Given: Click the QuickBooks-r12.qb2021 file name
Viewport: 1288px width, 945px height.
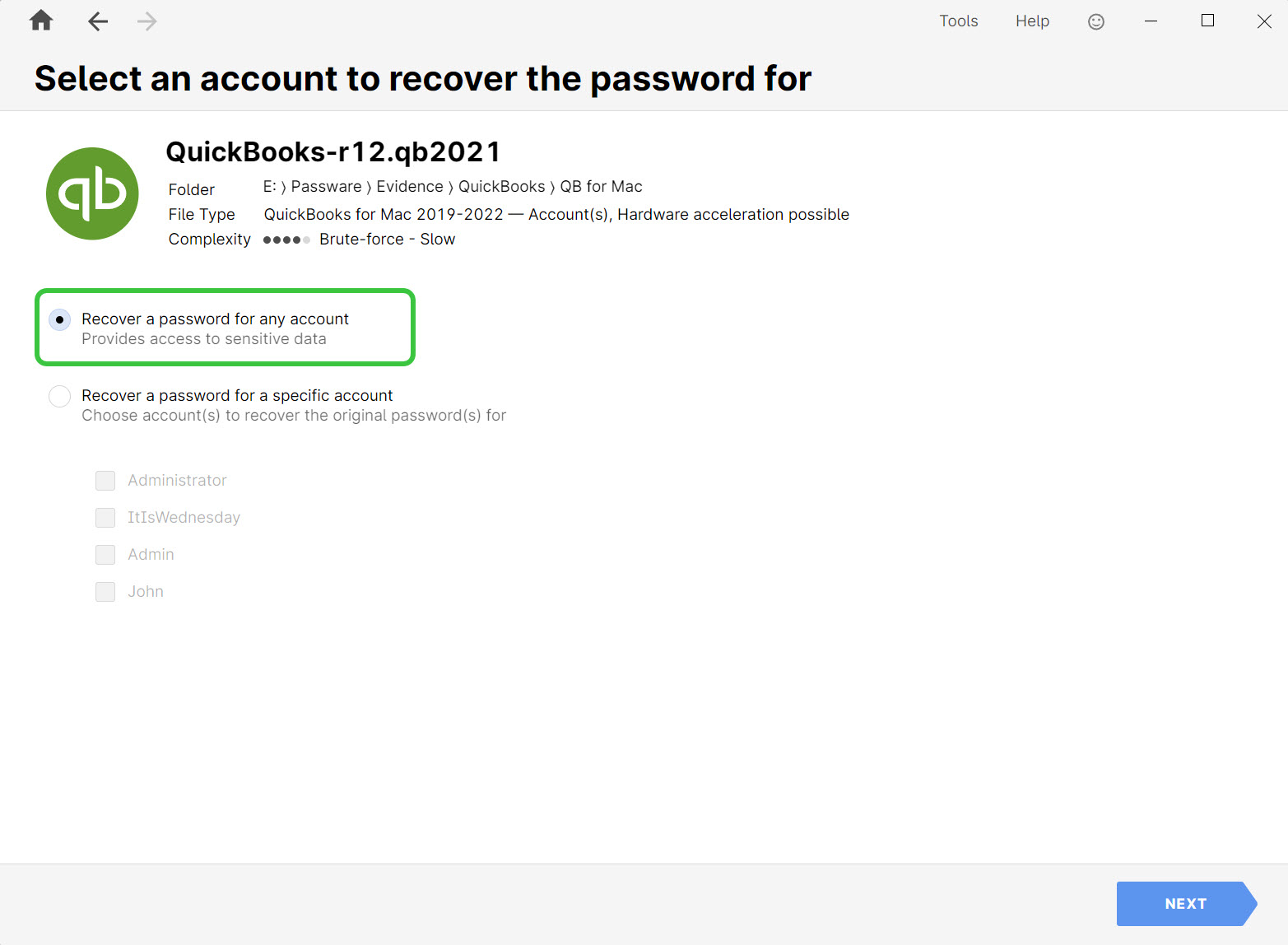Looking at the screenshot, I should 332,151.
